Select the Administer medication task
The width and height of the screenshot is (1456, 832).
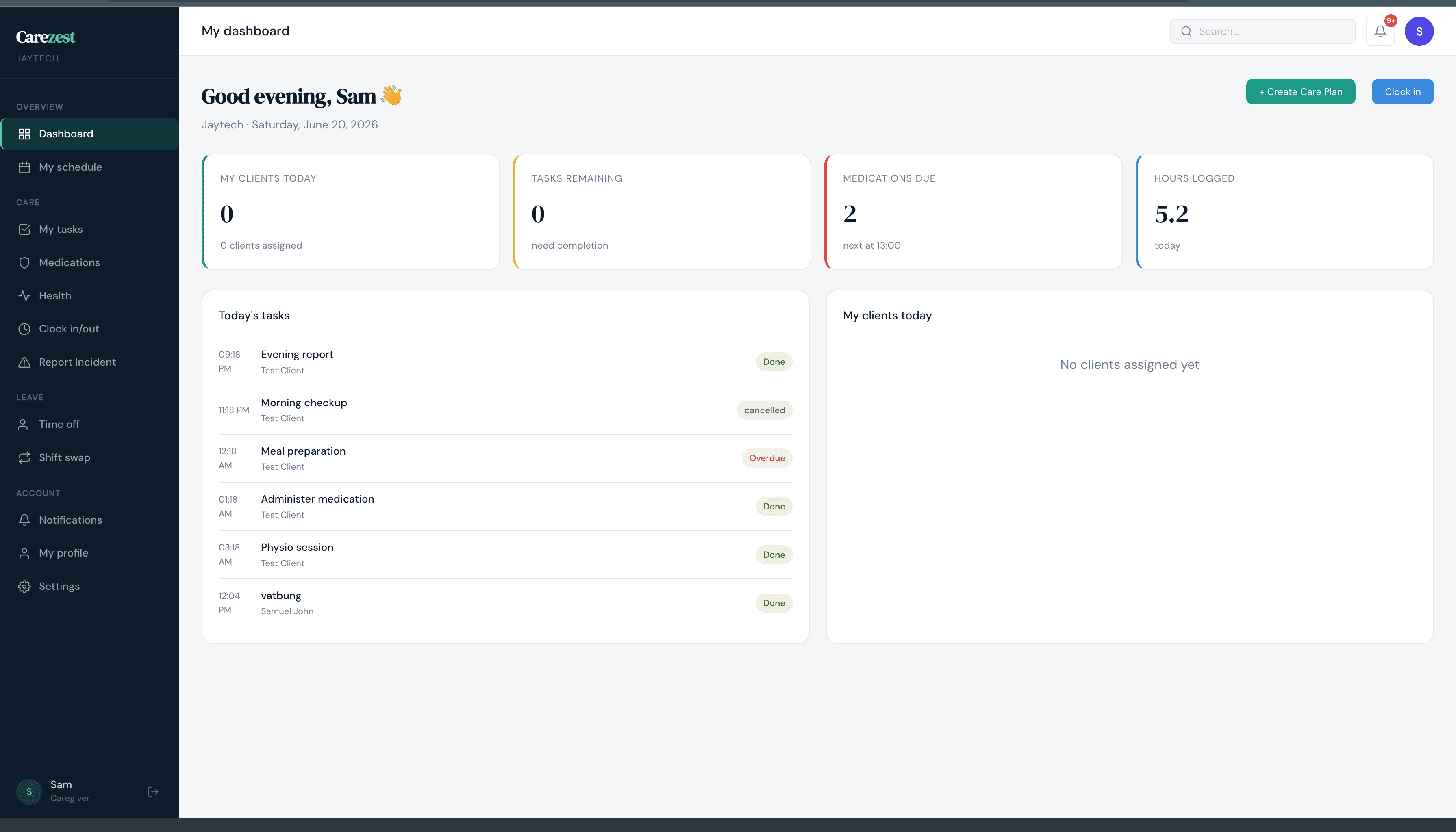pyautogui.click(x=505, y=506)
